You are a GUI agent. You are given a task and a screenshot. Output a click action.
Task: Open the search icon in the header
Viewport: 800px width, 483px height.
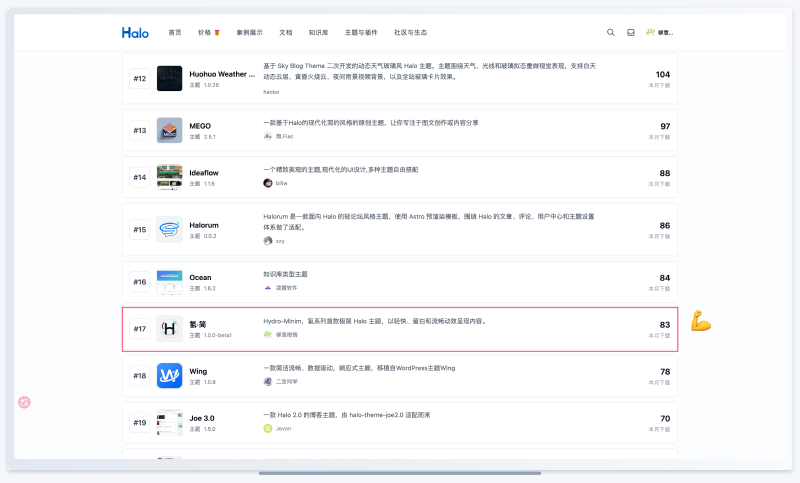pos(611,32)
